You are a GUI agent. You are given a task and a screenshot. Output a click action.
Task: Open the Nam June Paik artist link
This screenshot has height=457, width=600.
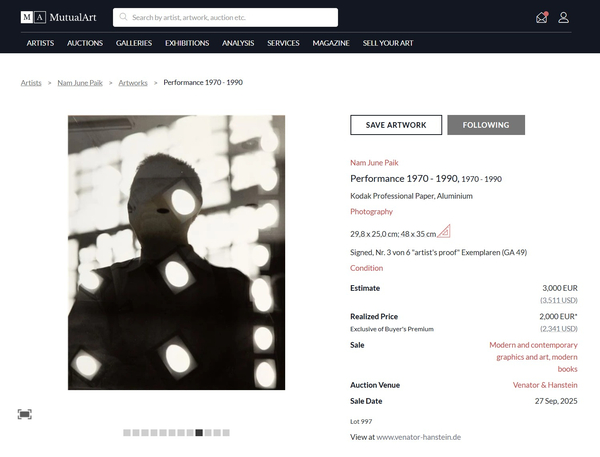(x=374, y=162)
